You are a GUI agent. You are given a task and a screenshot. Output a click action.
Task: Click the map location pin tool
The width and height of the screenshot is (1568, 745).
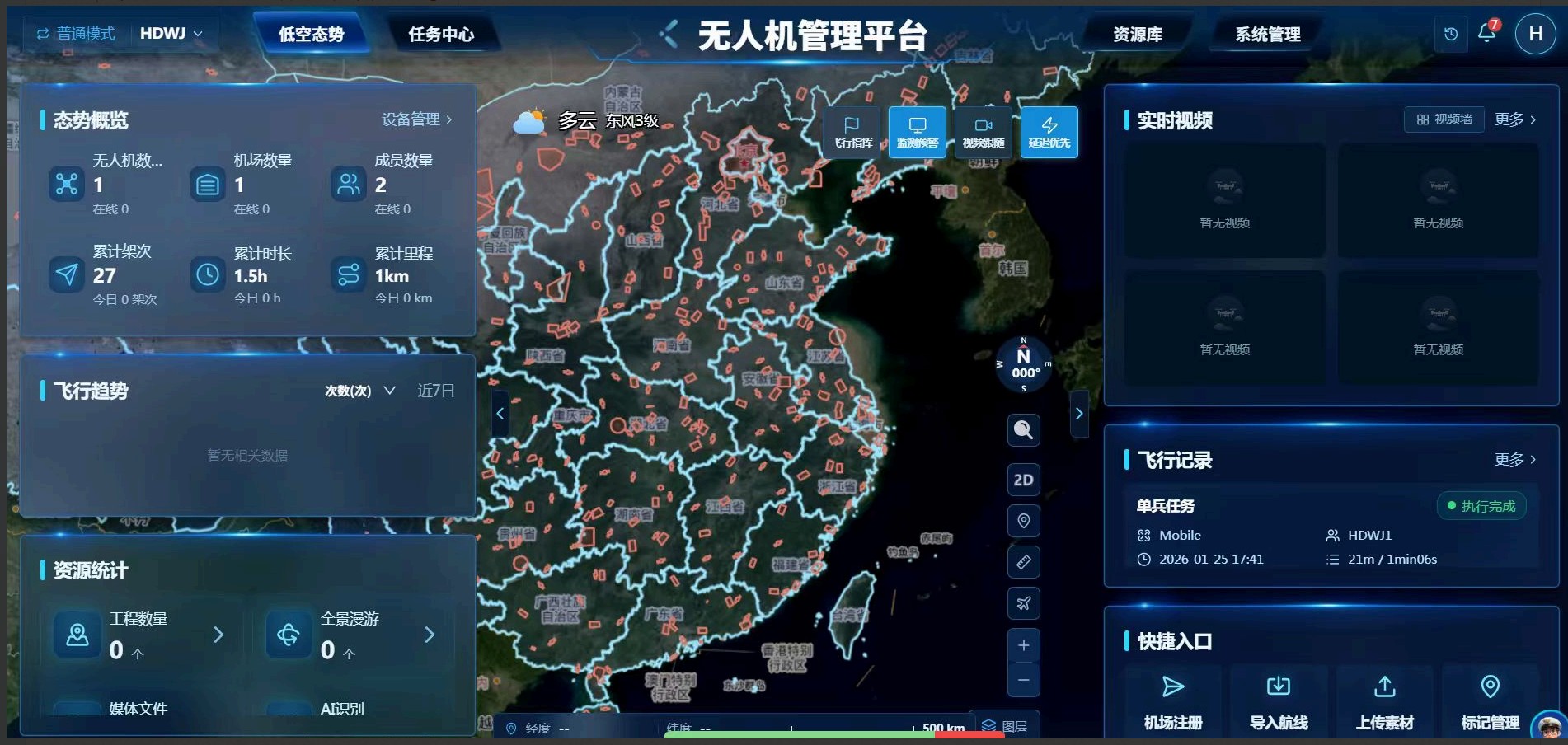point(1023,521)
